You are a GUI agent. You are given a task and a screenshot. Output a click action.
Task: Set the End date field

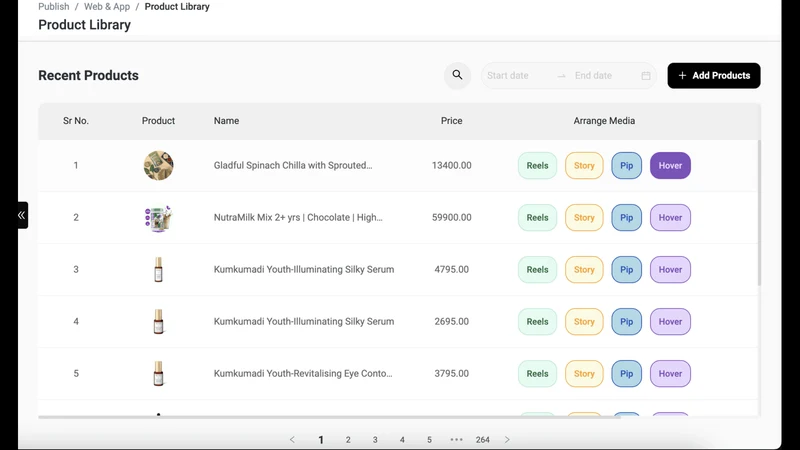pyautogui.click(x=603, y=76)
